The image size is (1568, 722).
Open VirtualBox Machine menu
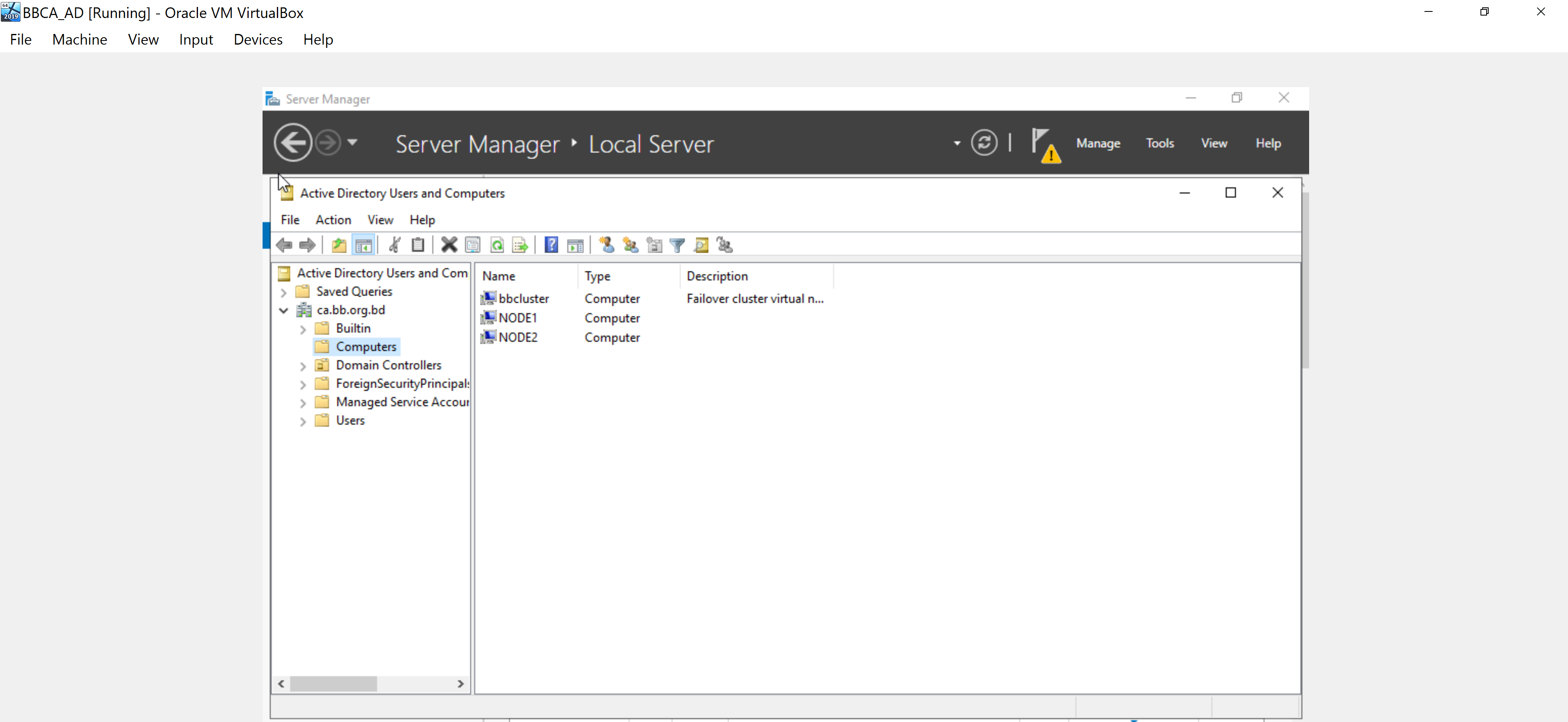80,40
